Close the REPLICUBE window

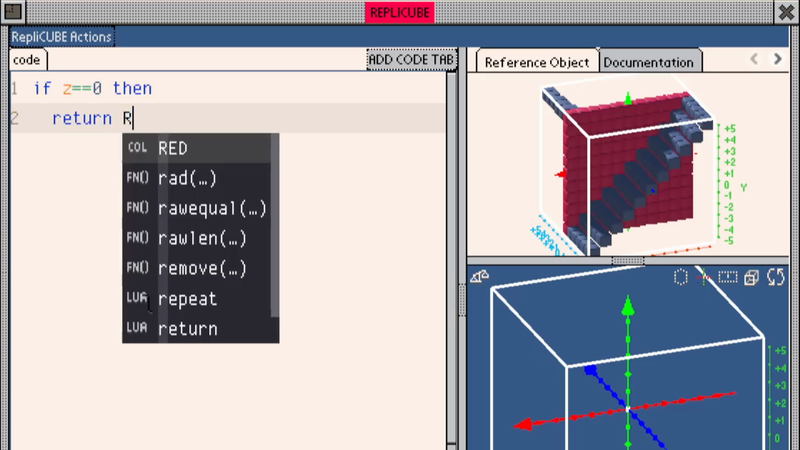click(x=786, y=12)
